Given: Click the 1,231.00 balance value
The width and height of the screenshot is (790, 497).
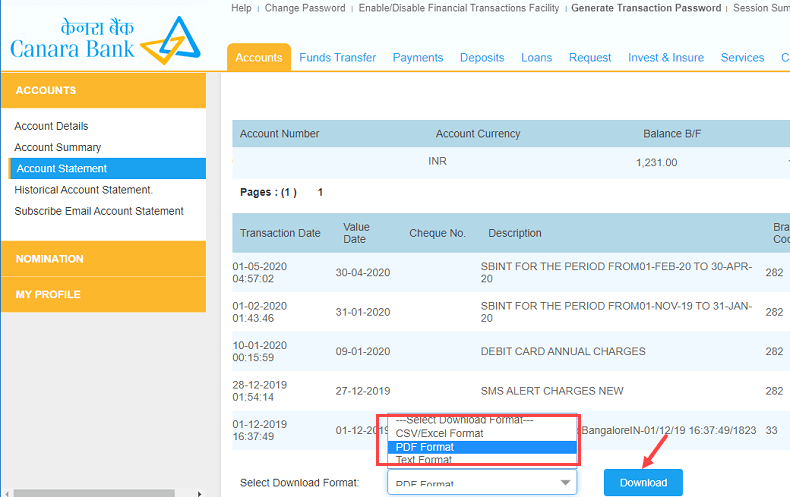Looking at the screenshot, I should 656,162.
